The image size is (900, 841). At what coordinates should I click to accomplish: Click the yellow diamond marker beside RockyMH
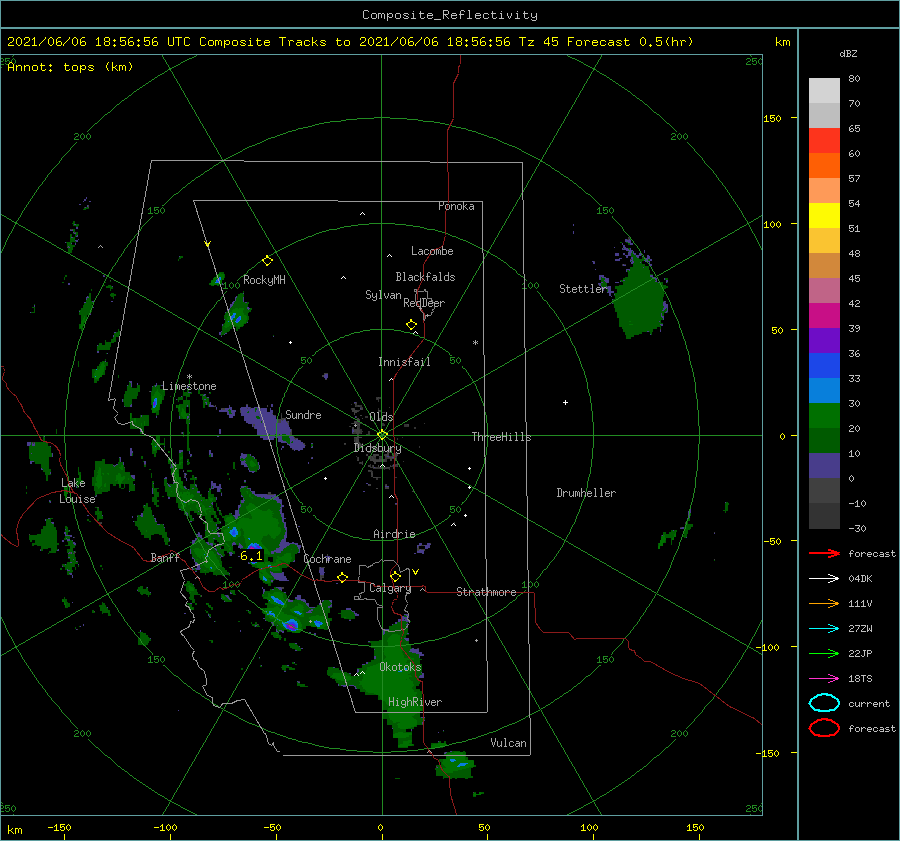267,261
